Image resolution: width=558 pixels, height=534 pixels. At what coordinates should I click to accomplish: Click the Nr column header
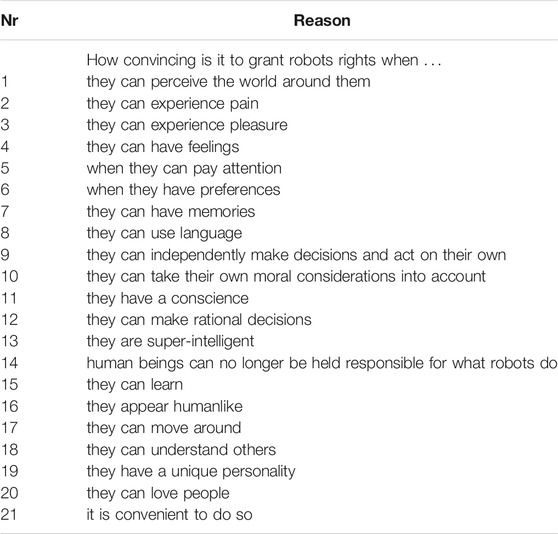pos(10,21)
